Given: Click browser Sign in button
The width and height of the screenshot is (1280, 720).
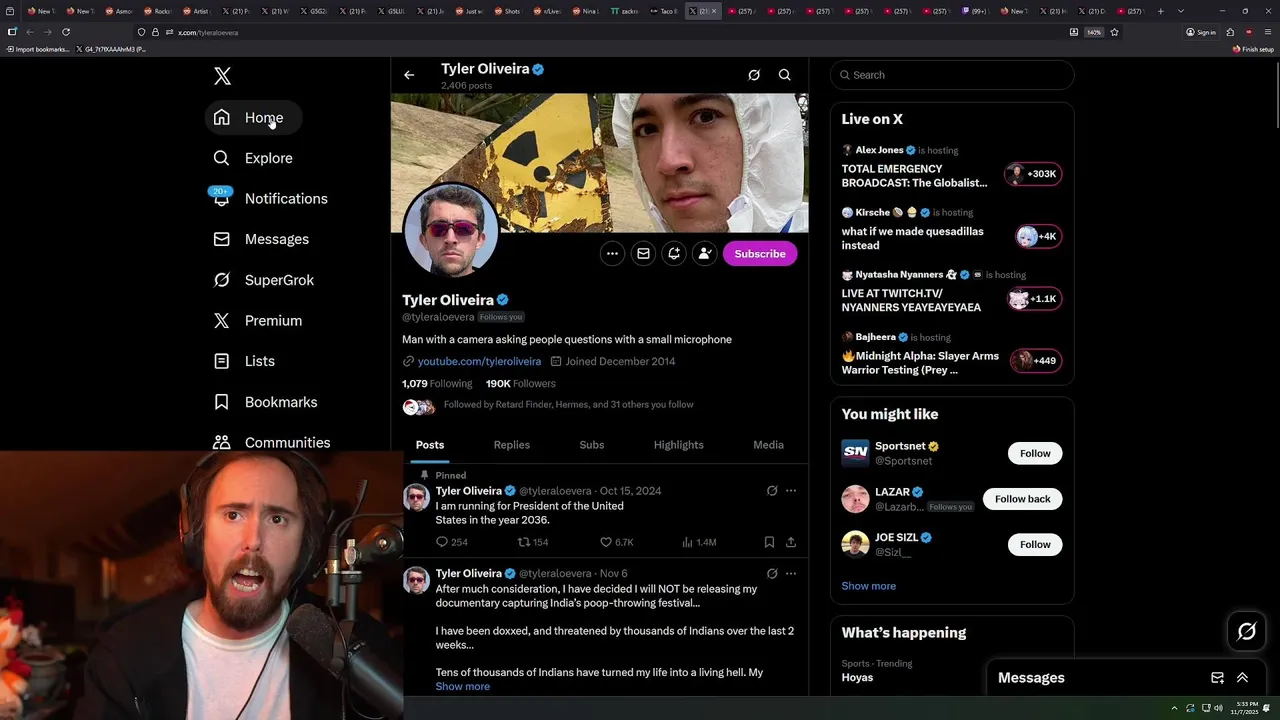Looking at the screenshot, I should click(x=1201, y=32).
